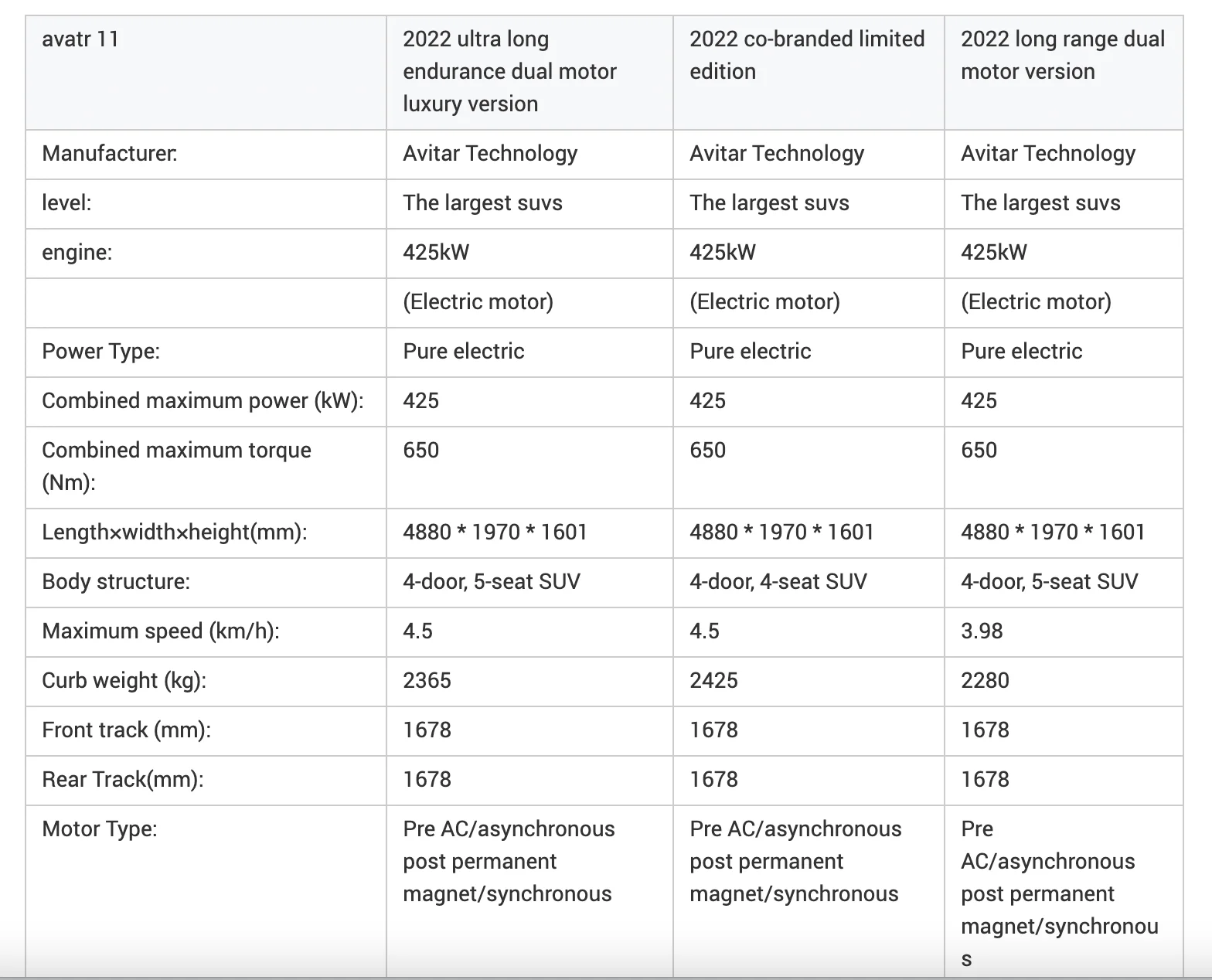Select the "Combined maximum torque (Nm):" label
1212x980 pixels.
176,466
